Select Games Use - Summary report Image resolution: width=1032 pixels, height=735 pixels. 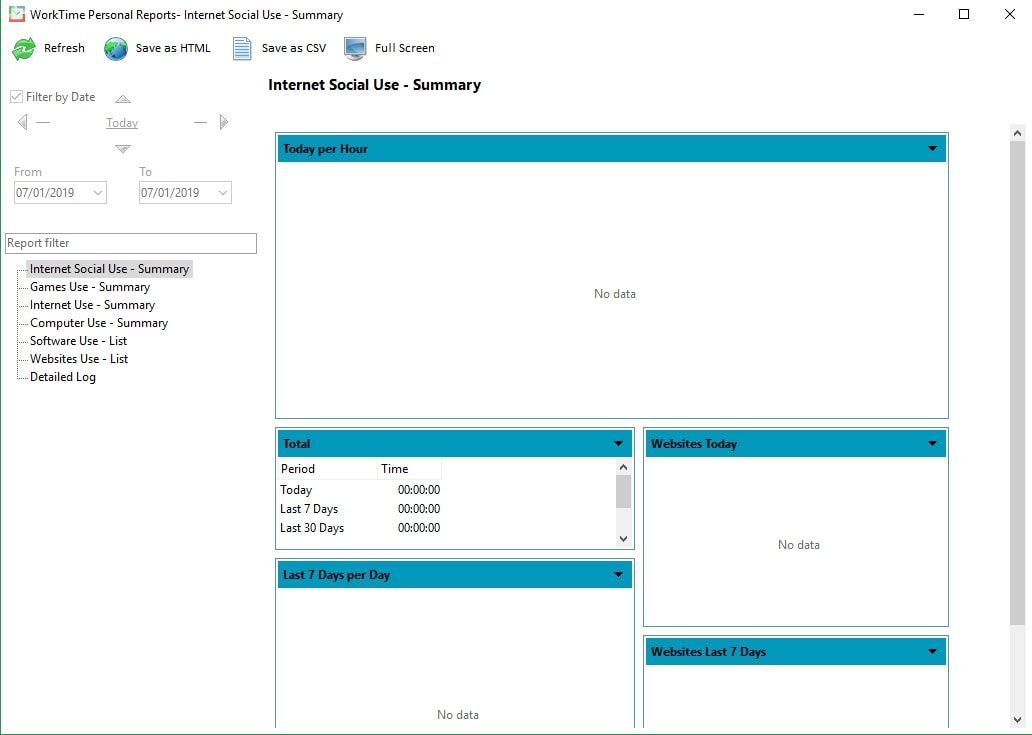click(89, 287)
